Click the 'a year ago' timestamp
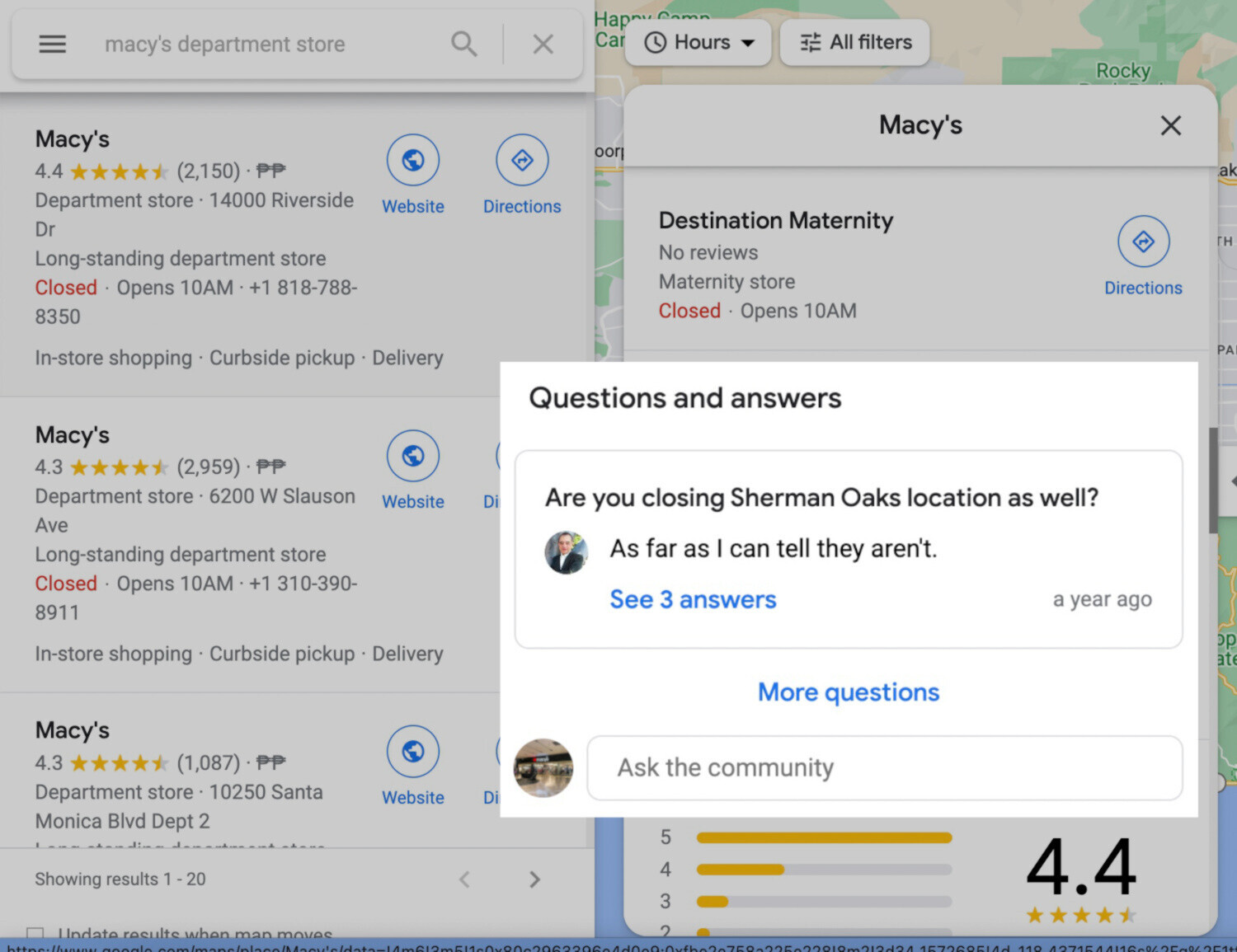The height and width of the screenshot is (952, 1237). coord(1102,599)
